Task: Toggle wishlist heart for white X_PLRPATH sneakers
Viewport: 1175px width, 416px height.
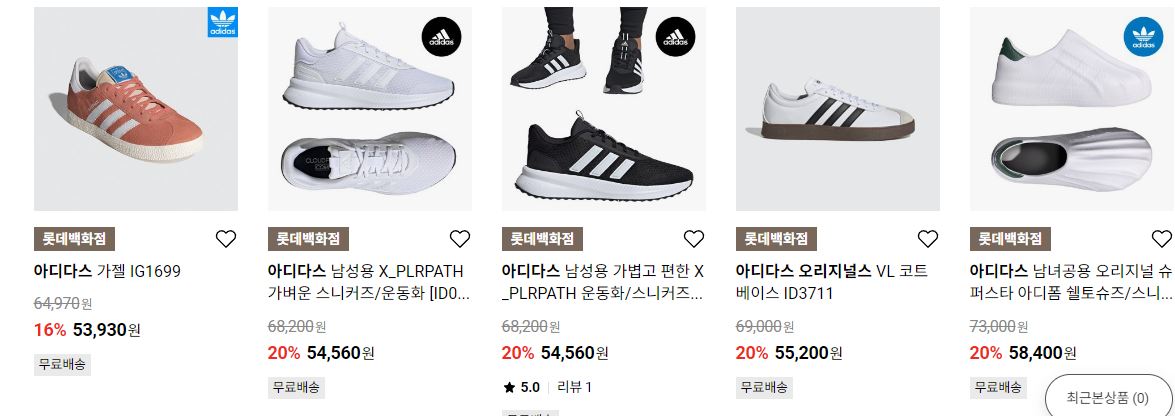Action: (x=459, y=239)
